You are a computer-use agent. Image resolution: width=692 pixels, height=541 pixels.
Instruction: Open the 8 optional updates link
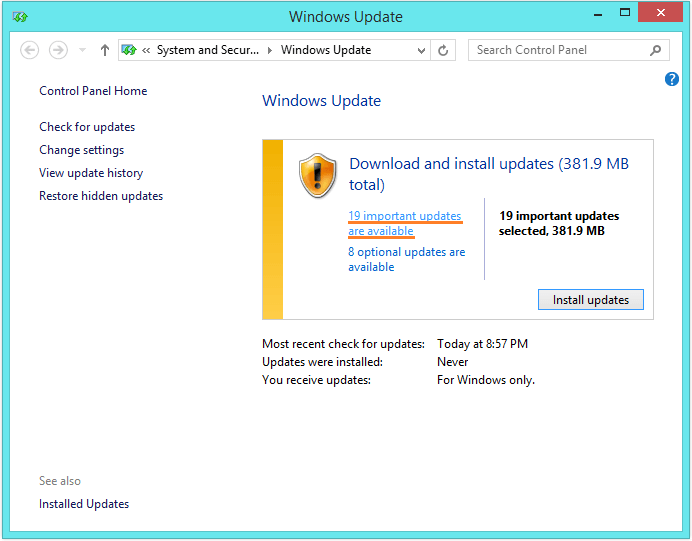[406, 259]
